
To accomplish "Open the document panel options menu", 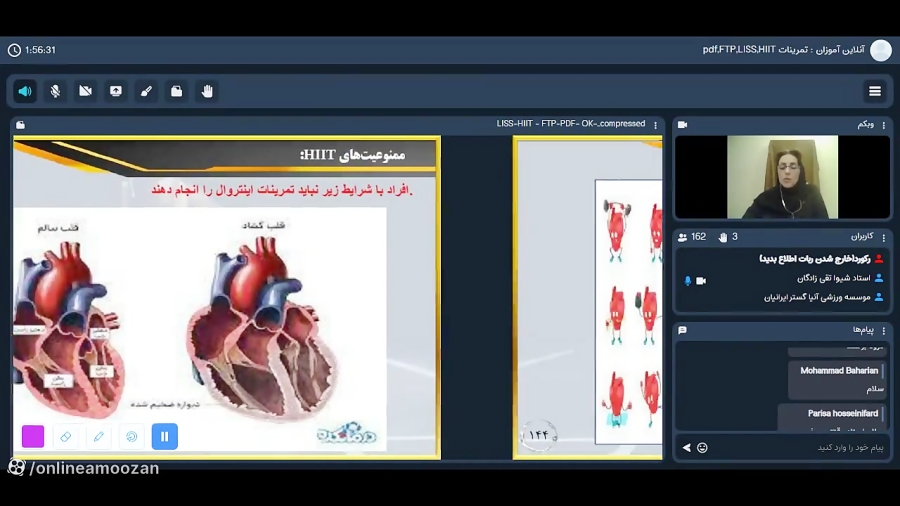I will click(655, 124).
